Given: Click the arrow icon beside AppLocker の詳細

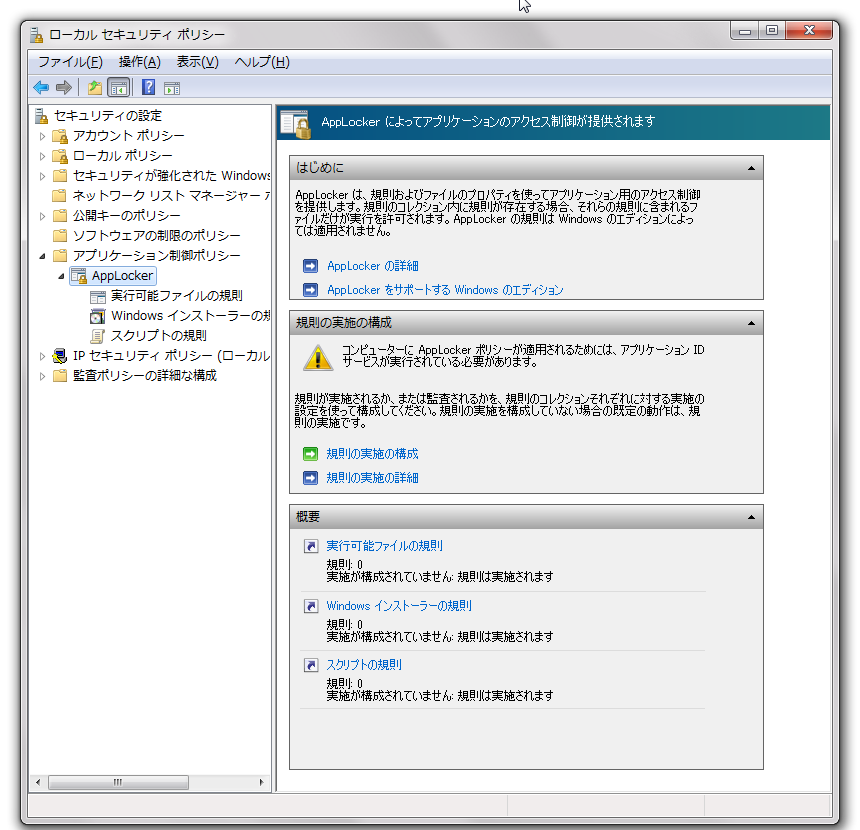Looking at the screenshot, I should pyautogui.click(x=310, y=266).
